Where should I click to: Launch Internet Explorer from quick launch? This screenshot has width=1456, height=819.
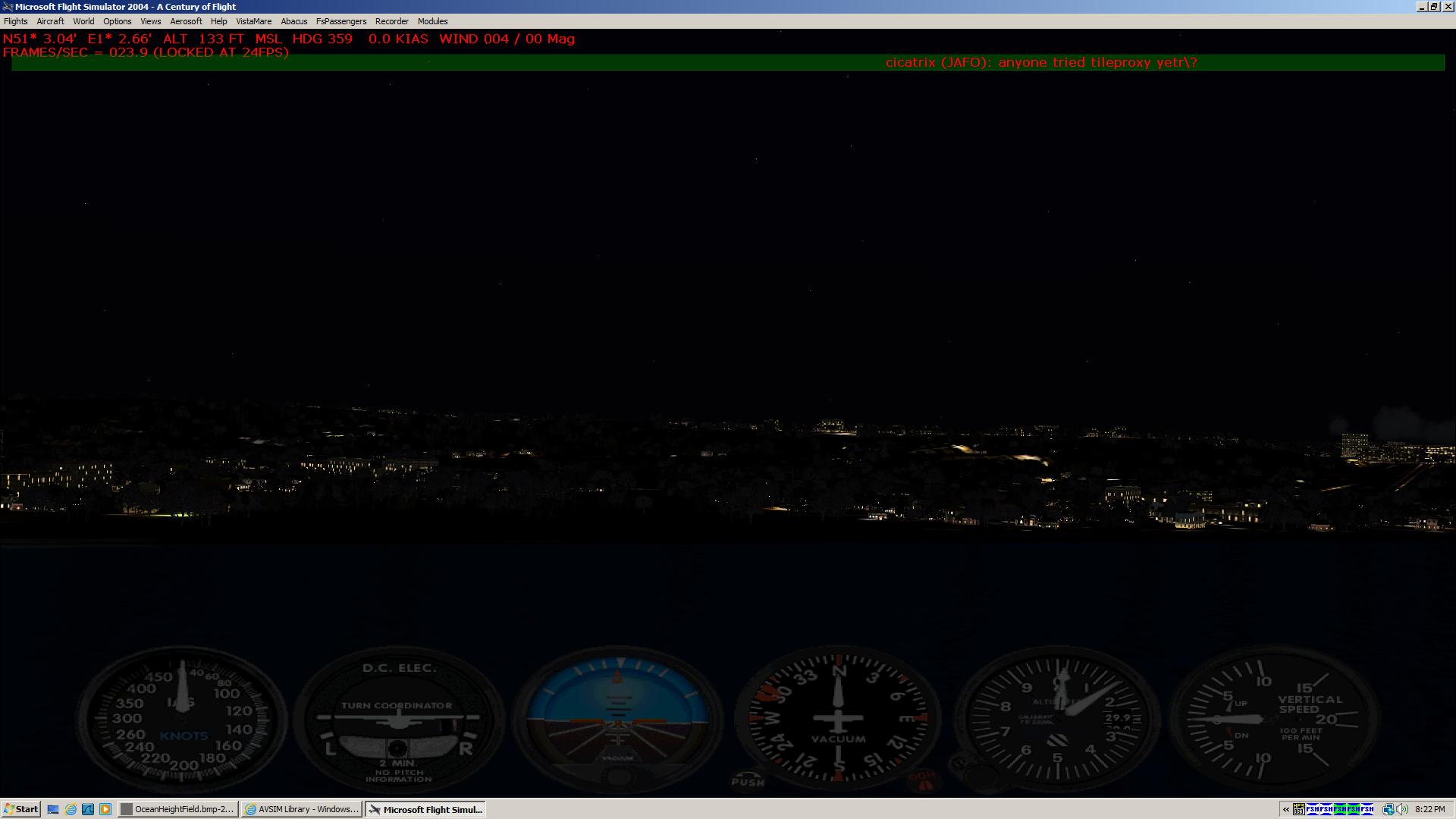coord(71,809)
